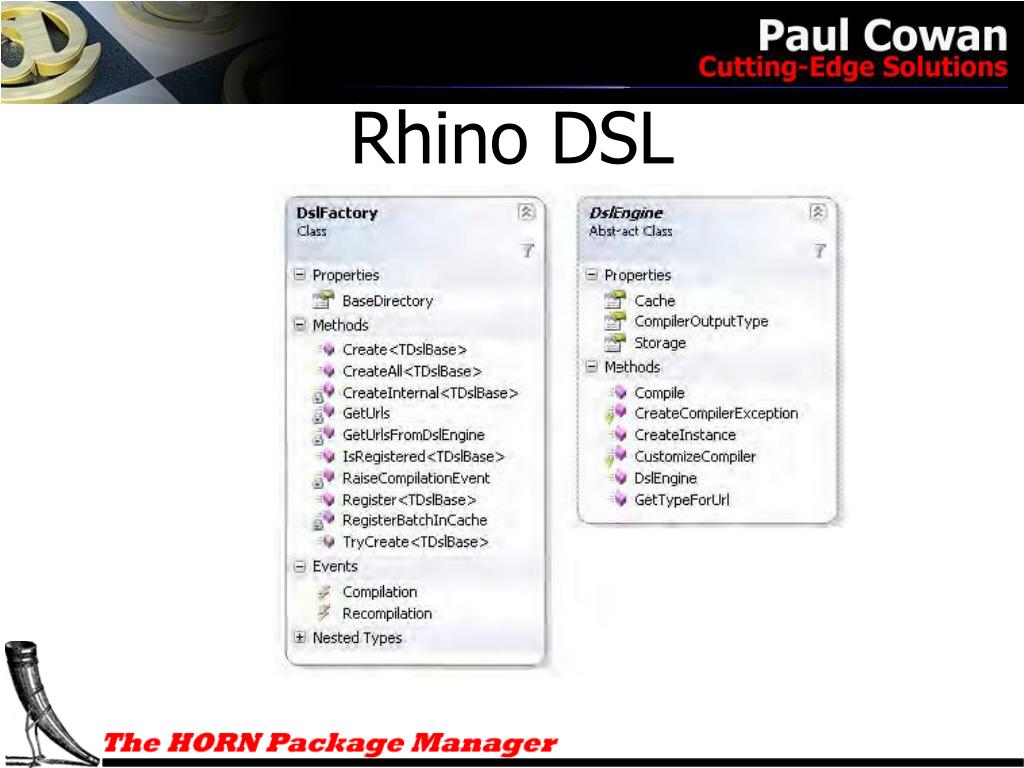The image size is (1024, 768).
Task: Select the IsRegistered<TDslBase> method name
Action: 423,456
